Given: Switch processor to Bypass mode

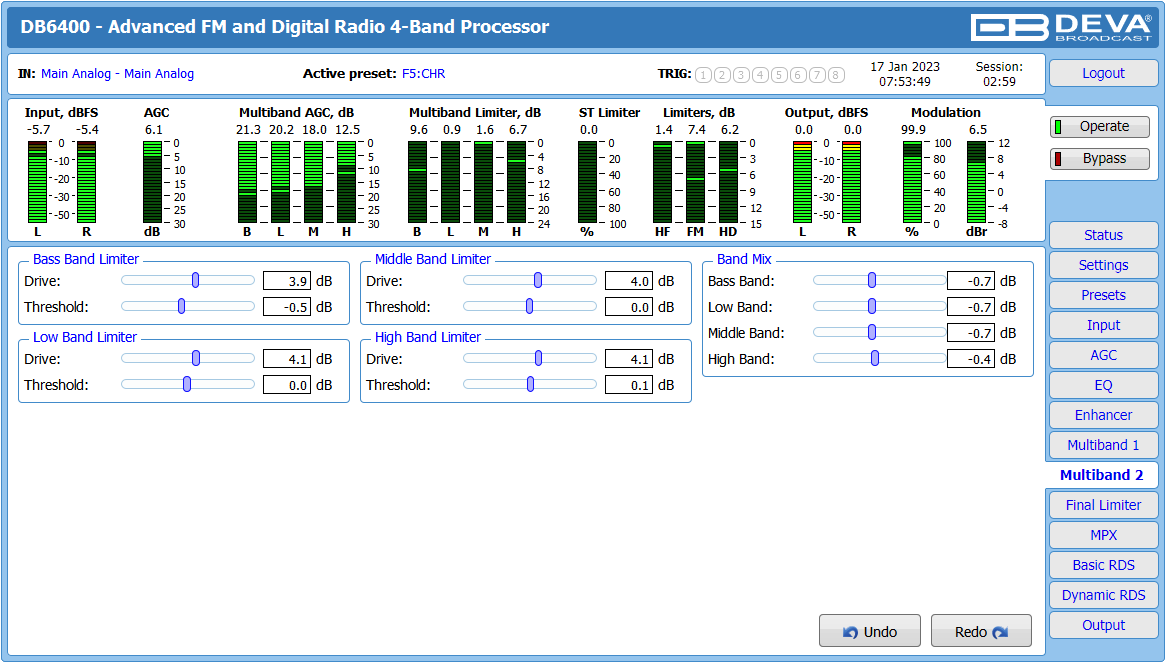Looking at the screenshot, I should (1100, 159).
